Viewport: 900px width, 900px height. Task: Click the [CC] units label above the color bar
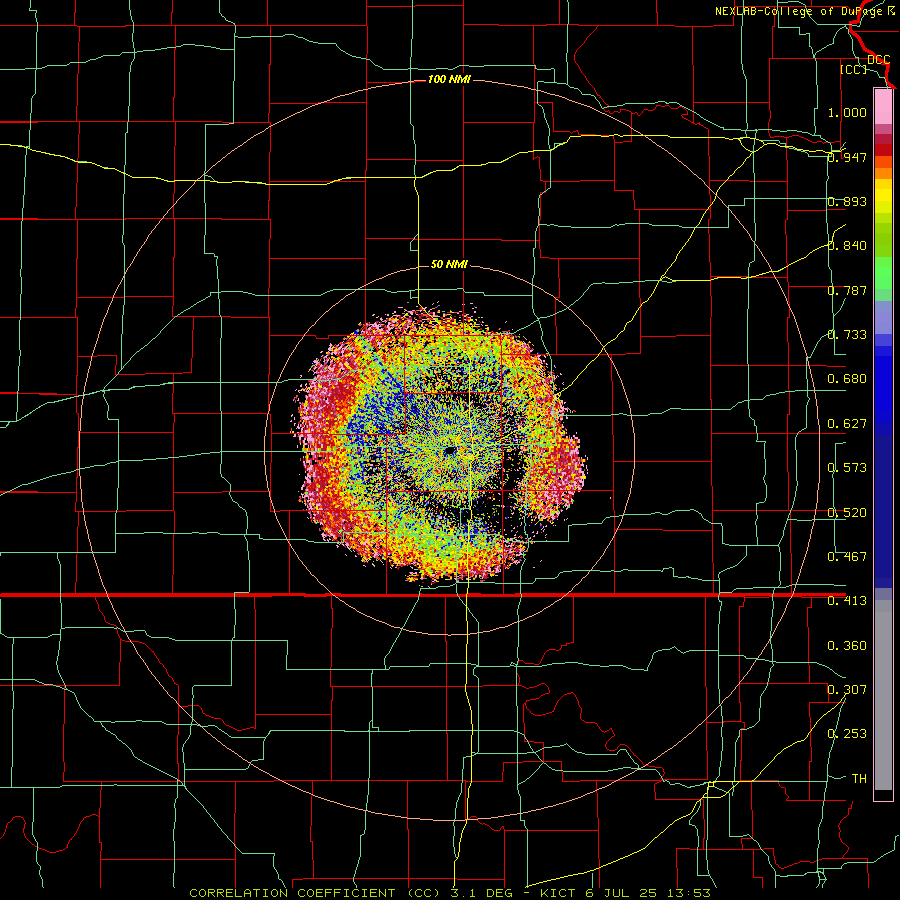pos(853,69)
